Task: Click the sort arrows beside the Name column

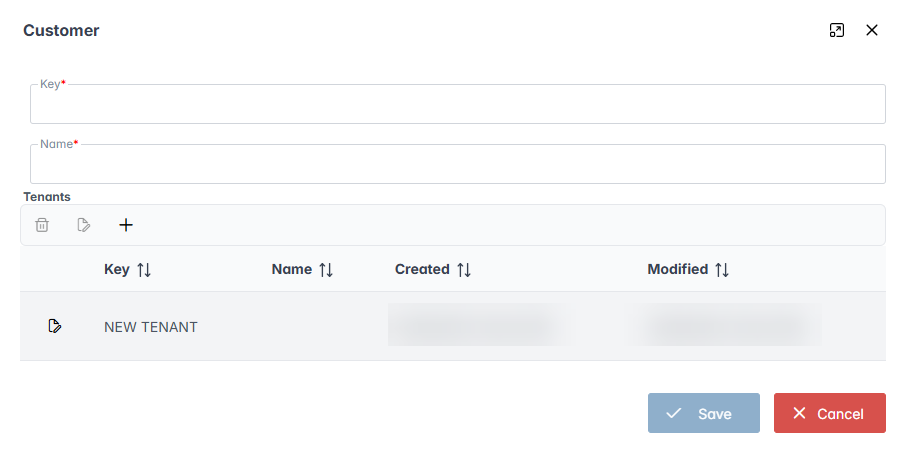Action: (326, 270)
